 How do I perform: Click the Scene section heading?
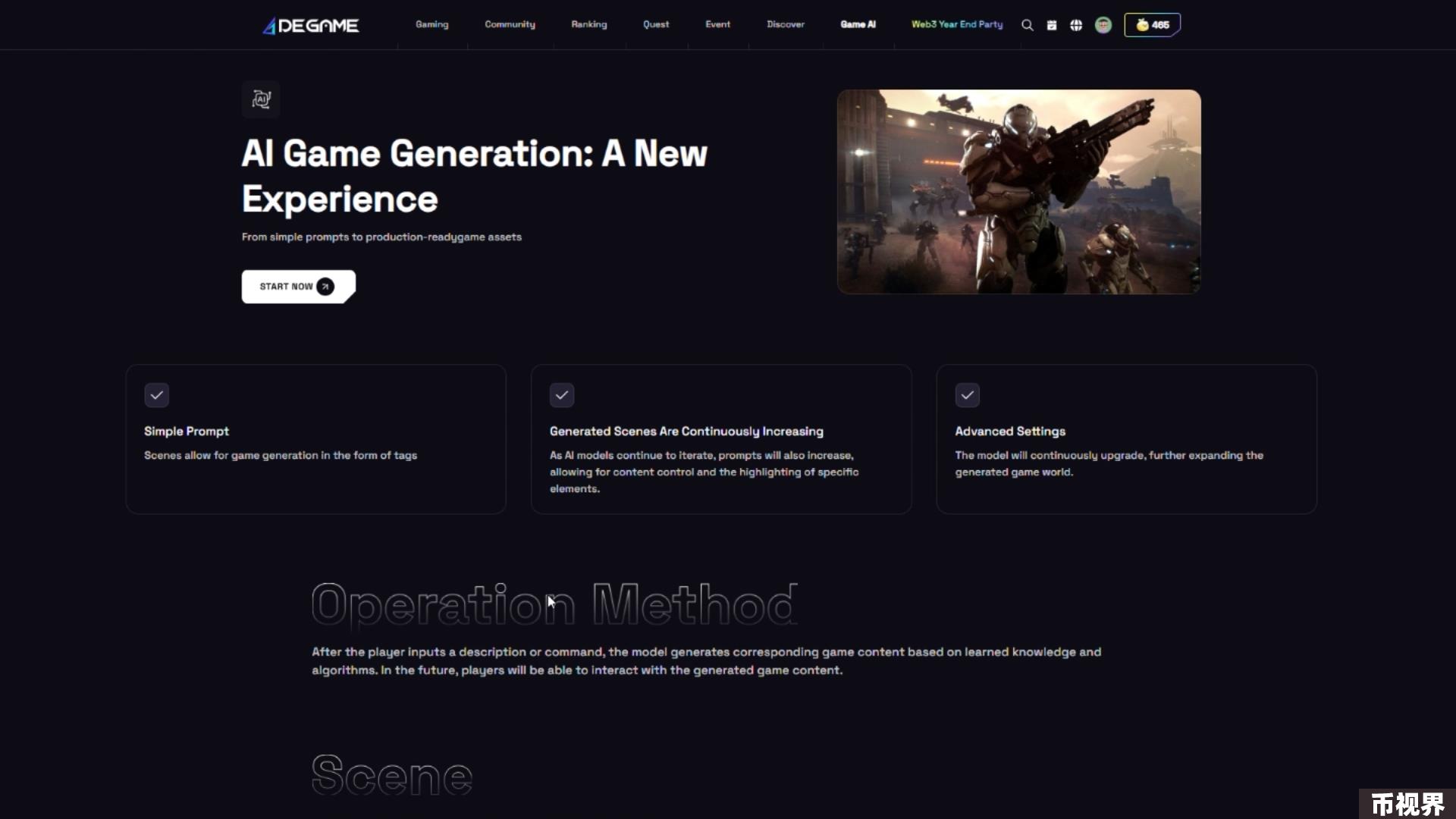pyautogui.click(x=392, y=775)
